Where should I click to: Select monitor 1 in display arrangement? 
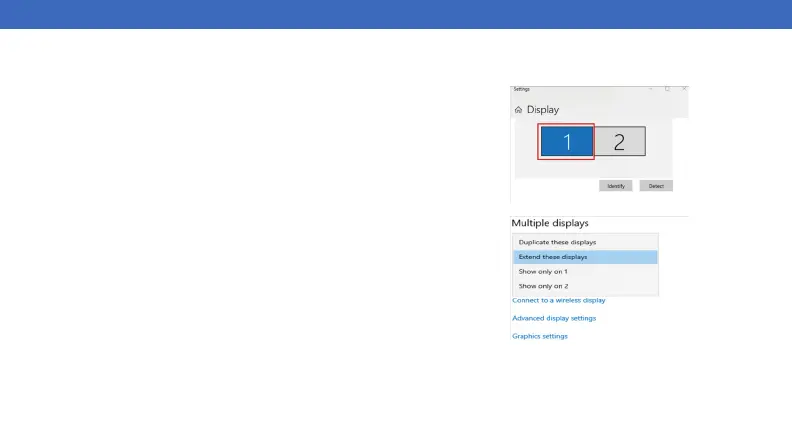pyautogui.click(x=566, y=141)
